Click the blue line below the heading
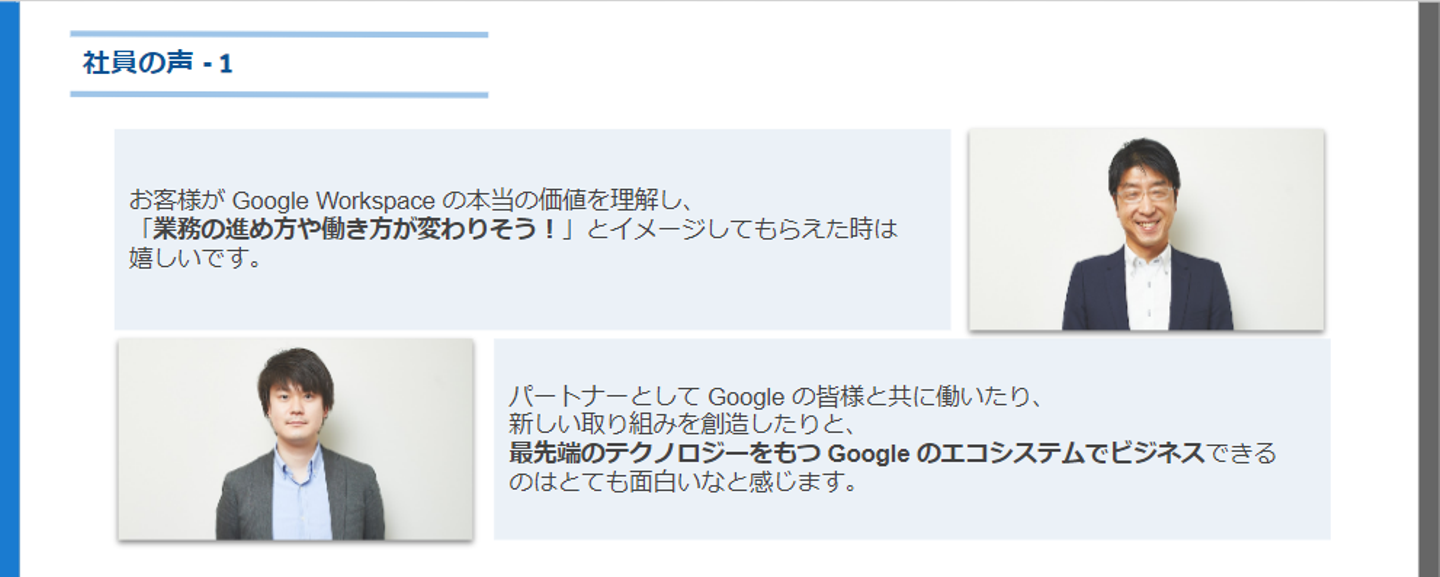This screenshot has height=577, width=1440. pyautogui.click(x=279, y=95)
